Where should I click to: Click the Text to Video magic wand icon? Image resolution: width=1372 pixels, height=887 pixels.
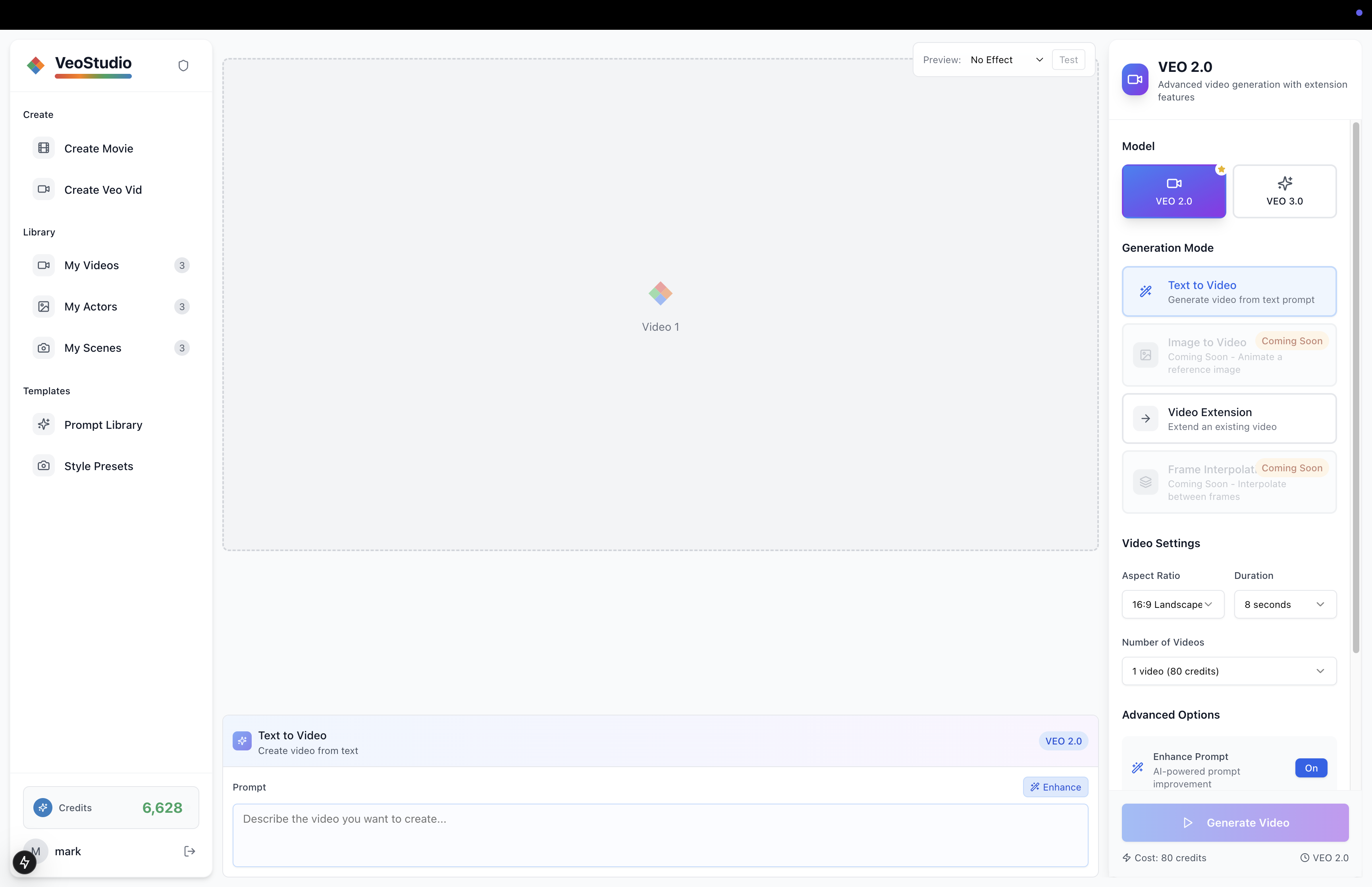click(x=1146, y=291)
